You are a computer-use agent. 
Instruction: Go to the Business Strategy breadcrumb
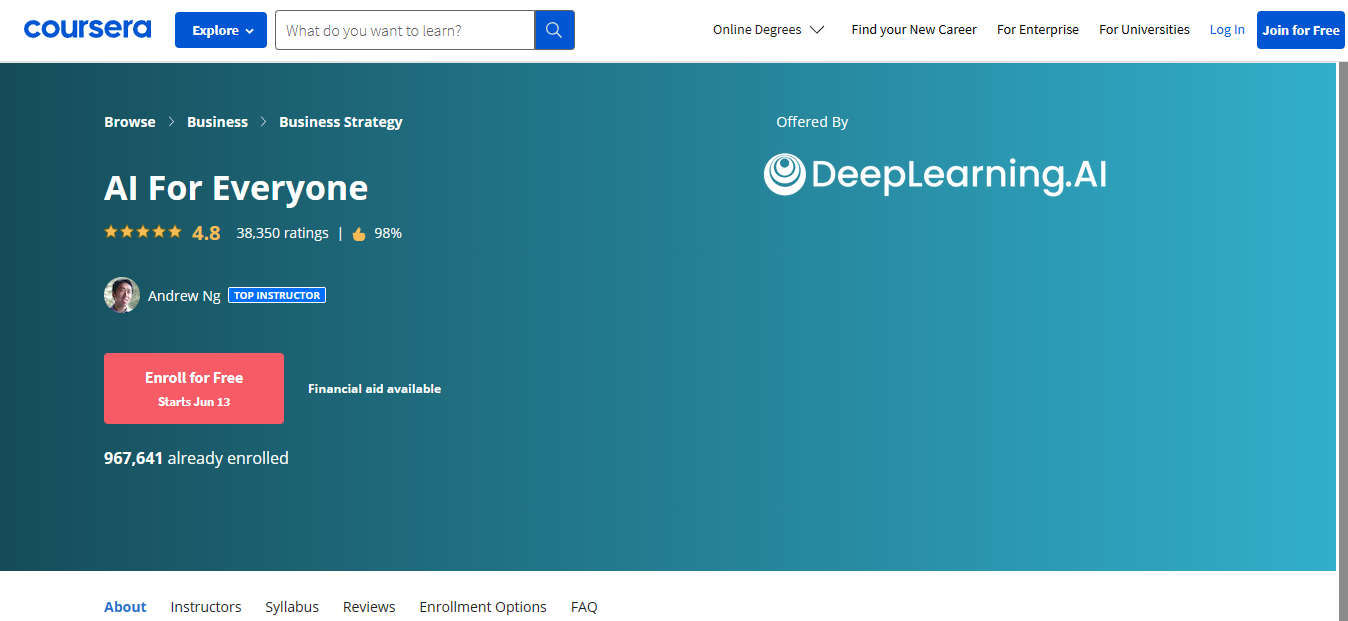341,122
